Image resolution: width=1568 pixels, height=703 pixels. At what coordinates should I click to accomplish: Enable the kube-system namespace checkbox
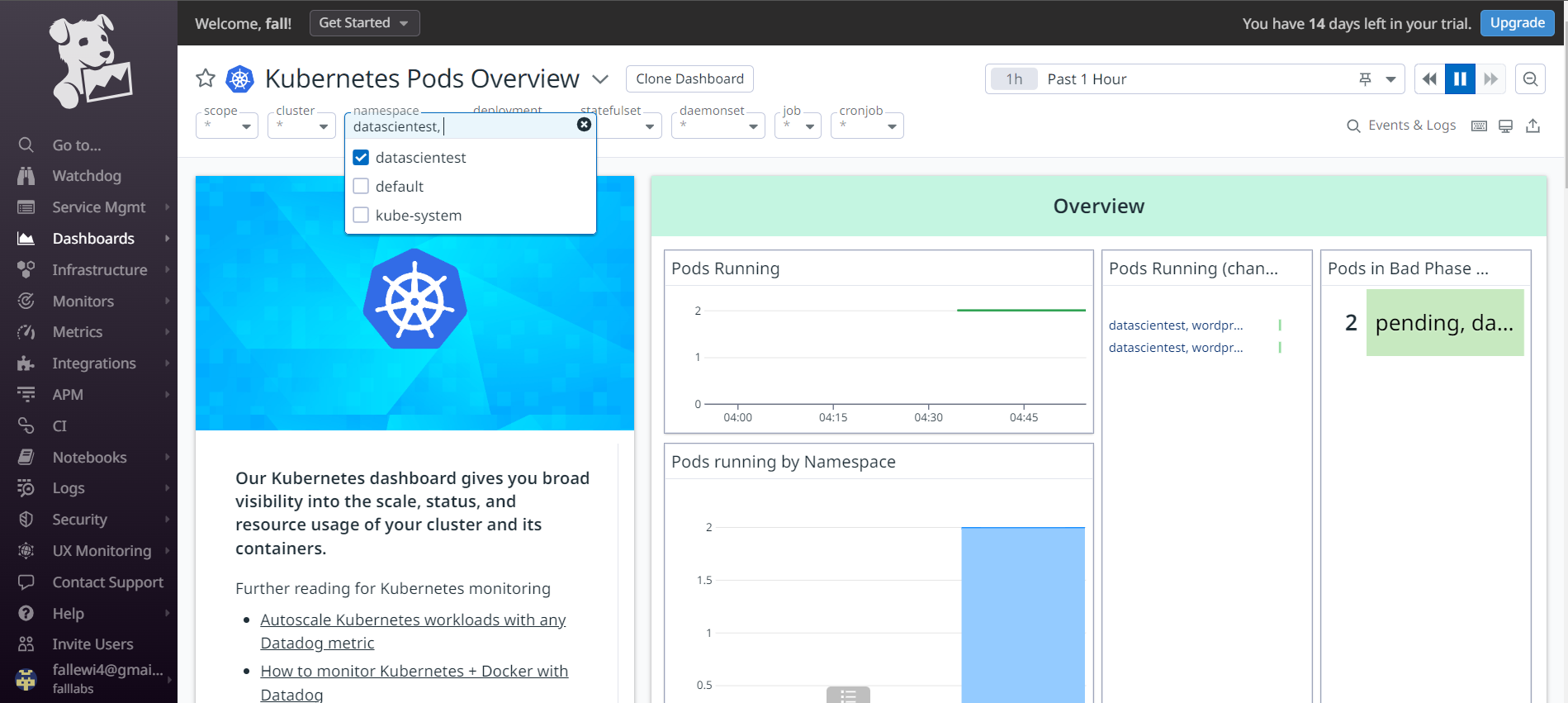point(361,216)
